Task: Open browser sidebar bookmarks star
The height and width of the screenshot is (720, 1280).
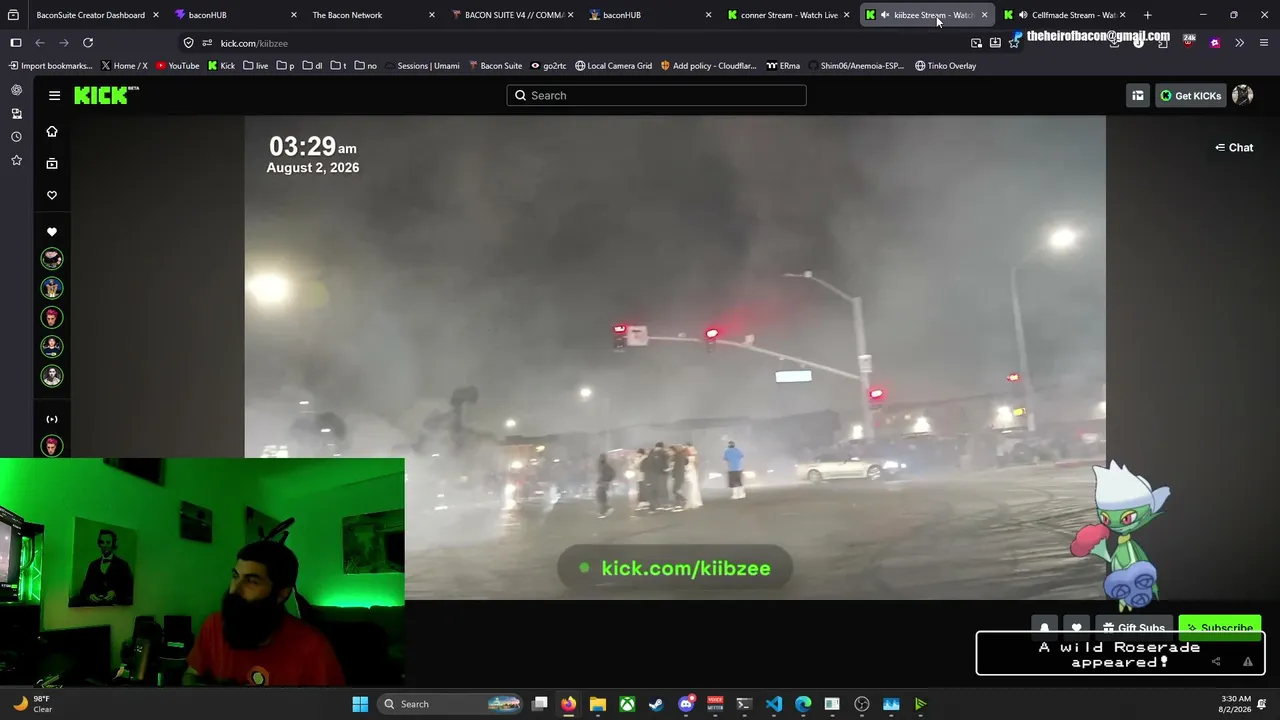Action: click(16, 160)
